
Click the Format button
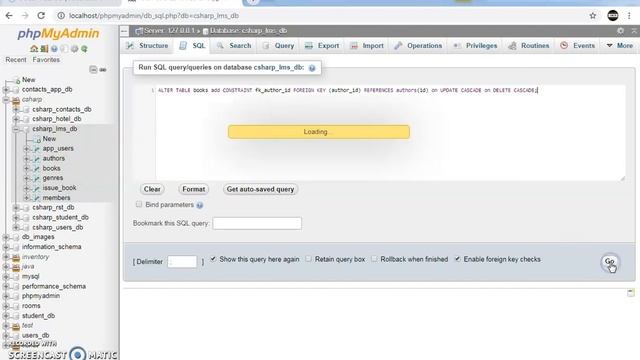pyautogui.click(x=193, y=189)
